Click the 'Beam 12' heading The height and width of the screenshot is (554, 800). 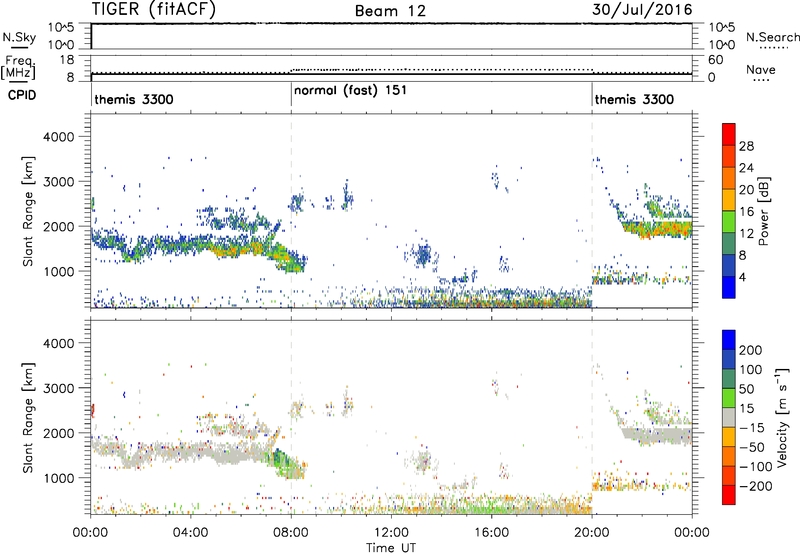point(390,11)
